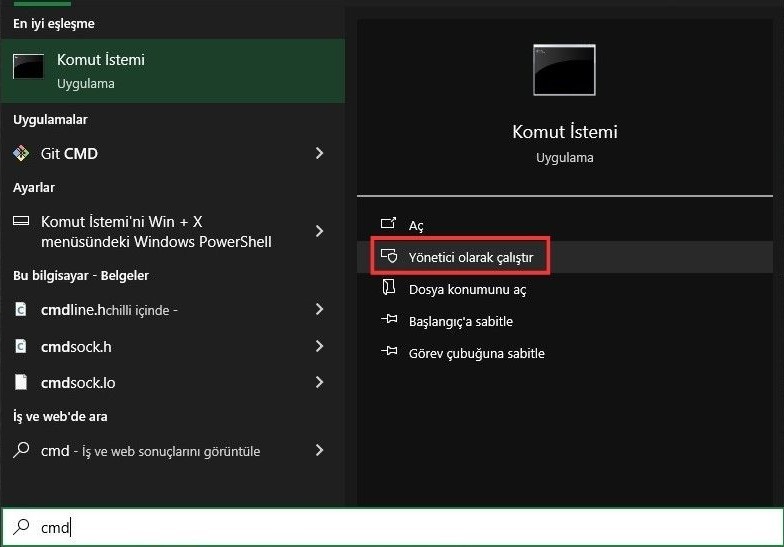The image size is (784, 547).
Task: Open Komut İstemi'ni Win + X settings result
Action: point(155,231)
